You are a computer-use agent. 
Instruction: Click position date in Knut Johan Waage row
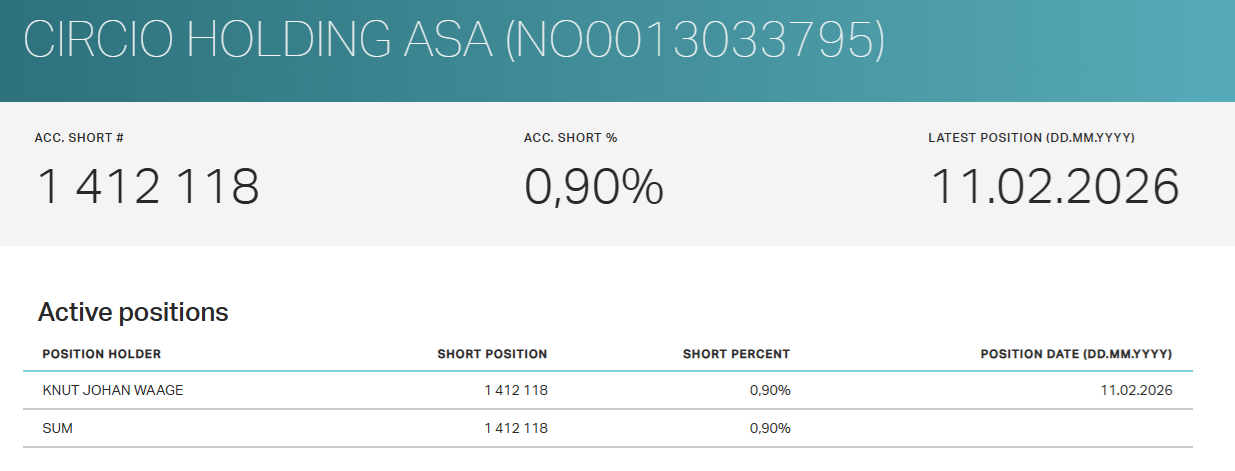click(1135, 390)
